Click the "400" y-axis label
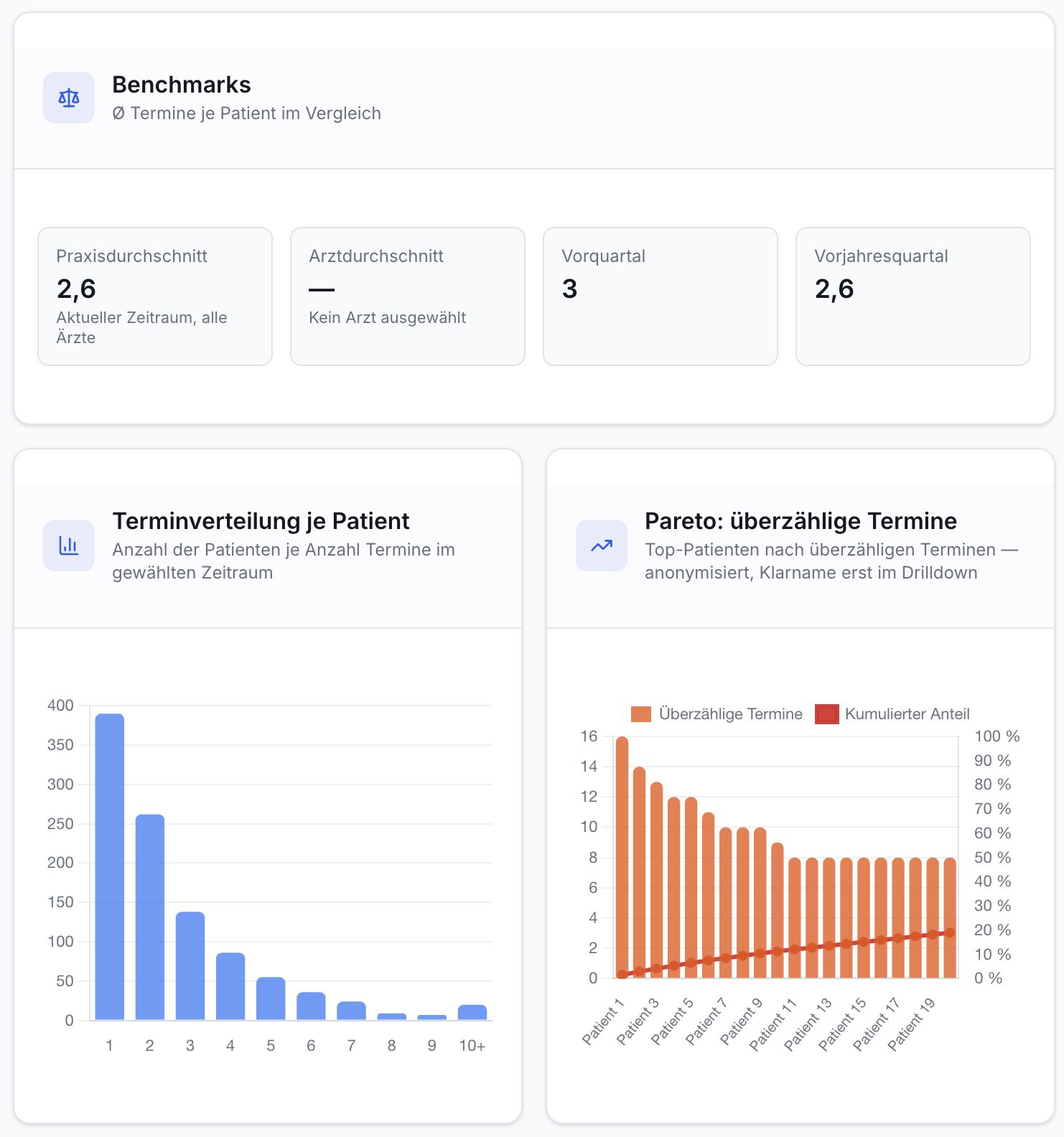This screenshot has width=1064, height=1137. (x=60, y=706)
